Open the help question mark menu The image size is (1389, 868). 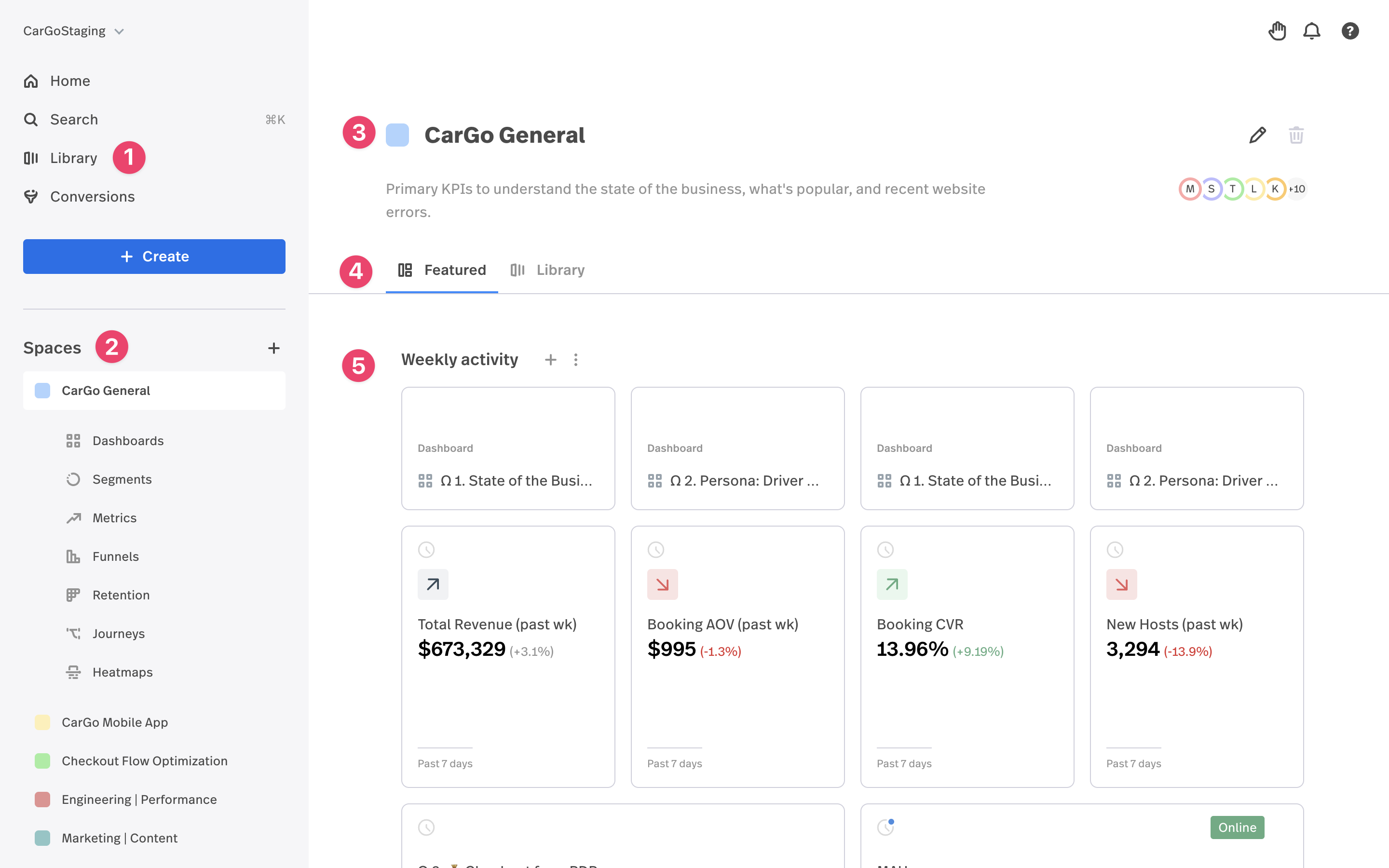(x=1350, y=30)
